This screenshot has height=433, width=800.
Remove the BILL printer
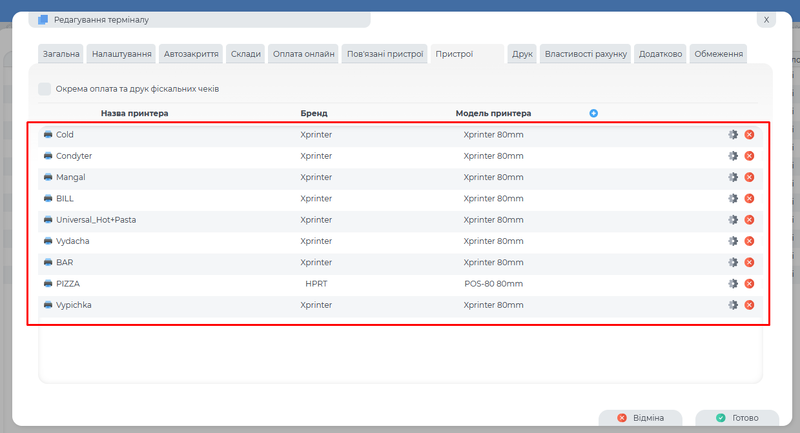click(749, 199)
